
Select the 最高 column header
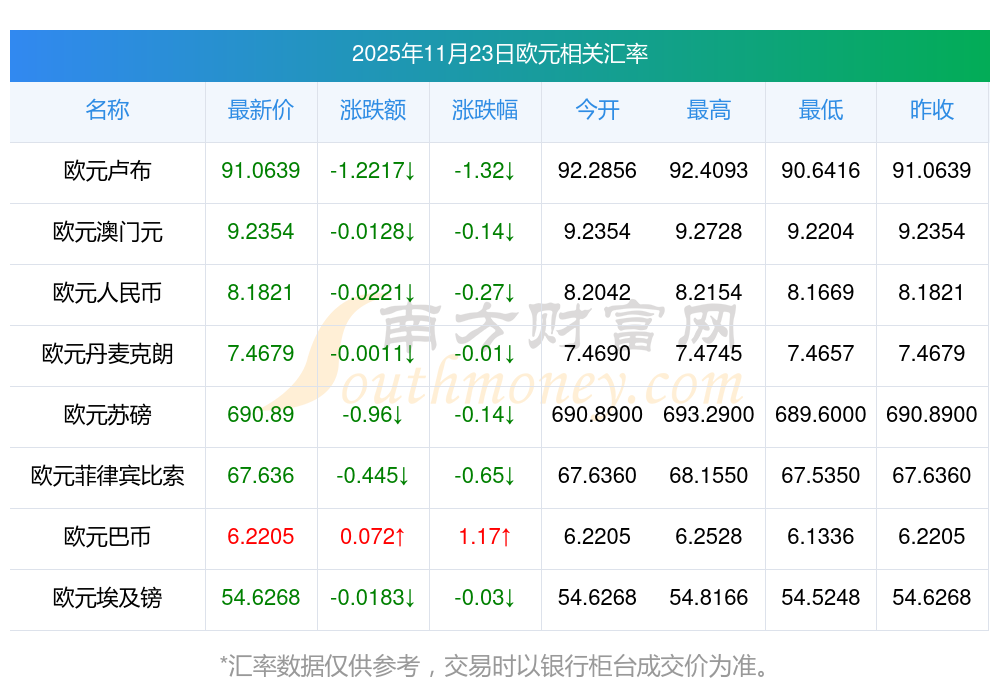click(709, 110)
